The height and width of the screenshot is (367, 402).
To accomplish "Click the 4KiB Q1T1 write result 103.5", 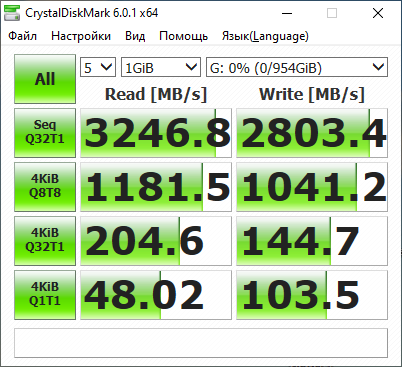I will [312, 295].
